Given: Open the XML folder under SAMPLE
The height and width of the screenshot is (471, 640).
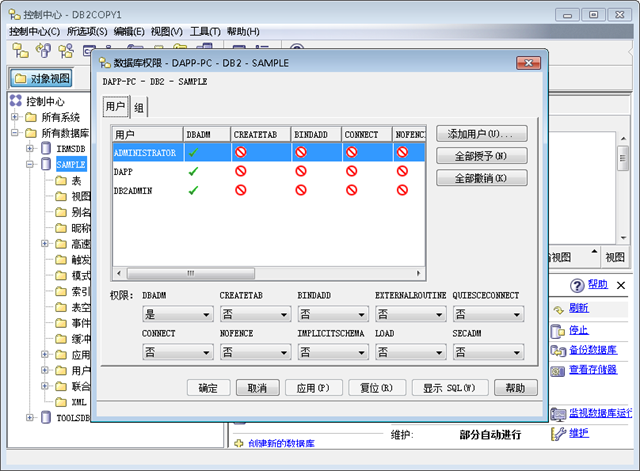Looking at the screenshot, I should pos(61,402).
